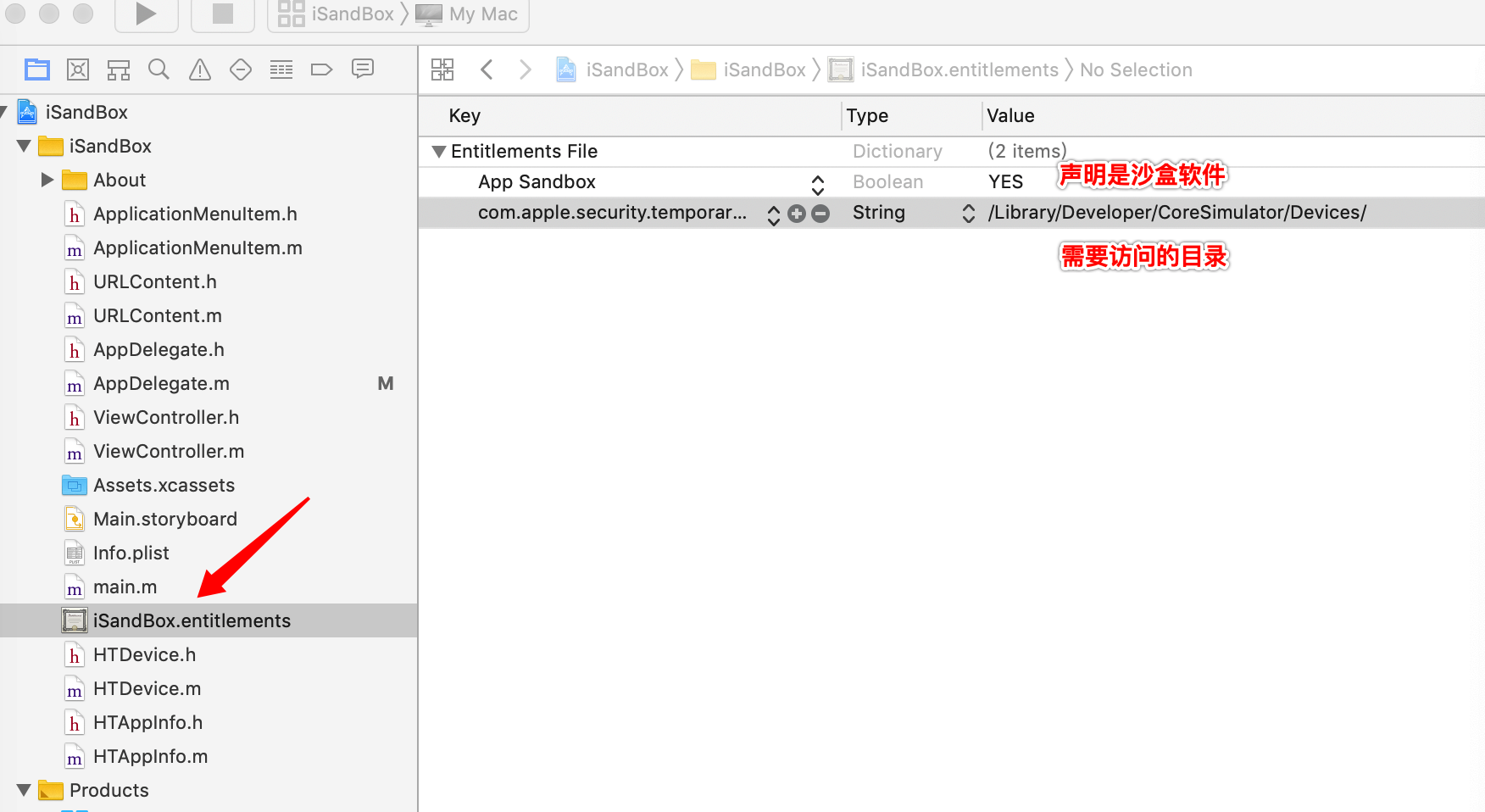Screen dimensions: 1485x812
Task: Open main.m file
Action: click(x=125, y=587)
